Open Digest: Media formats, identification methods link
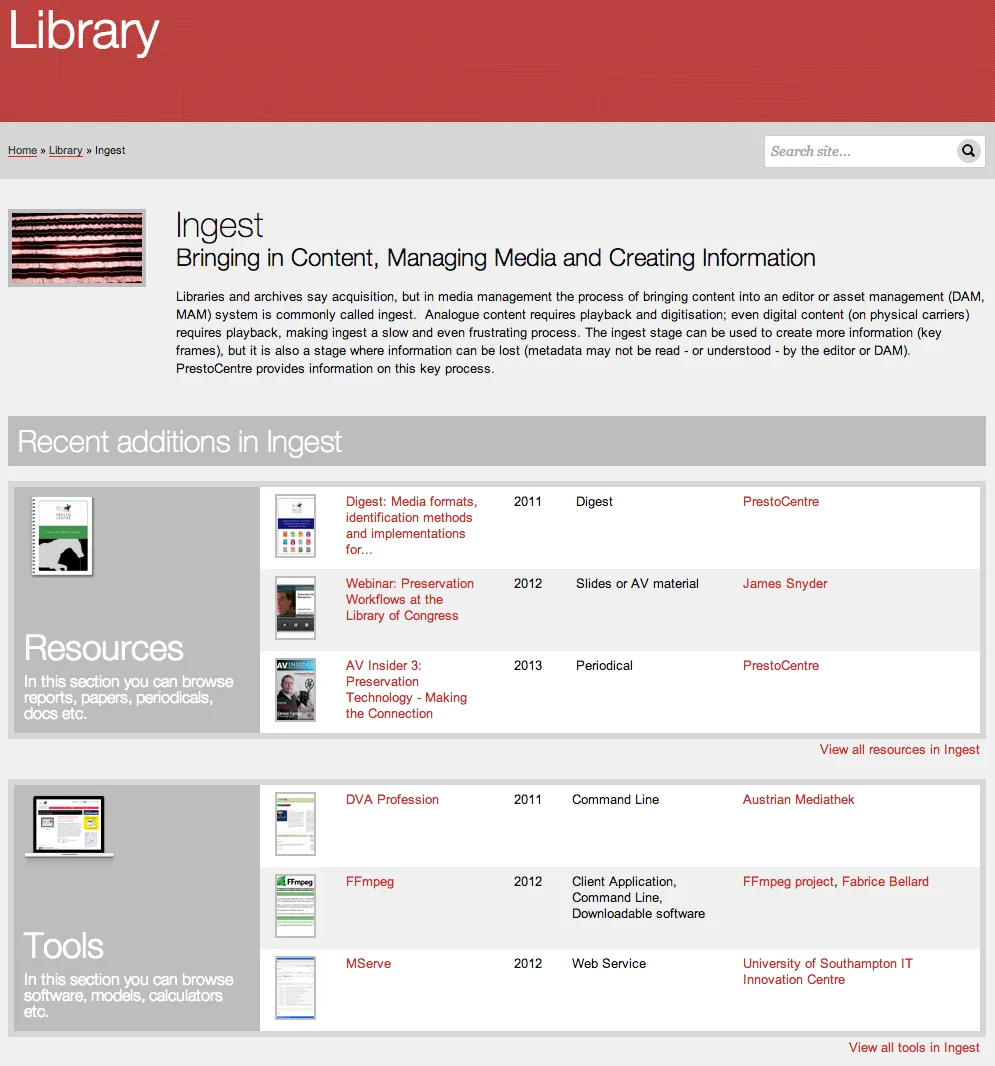Image resolution: width=995 pixels, height=1066 pixels. (411, 526)
